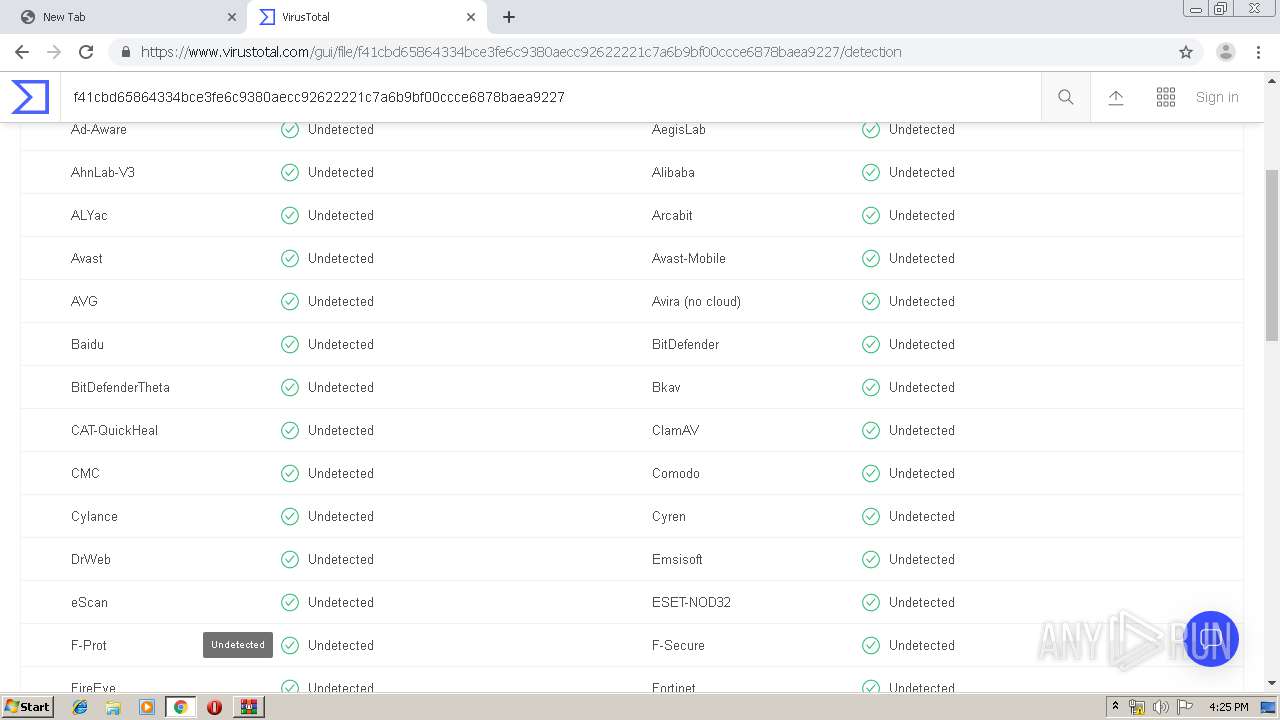Image resolution: width=1280 pixels, height=720 pixels.
Task: Click the F-Secure undetected check icon
Action: click(871, 645)
